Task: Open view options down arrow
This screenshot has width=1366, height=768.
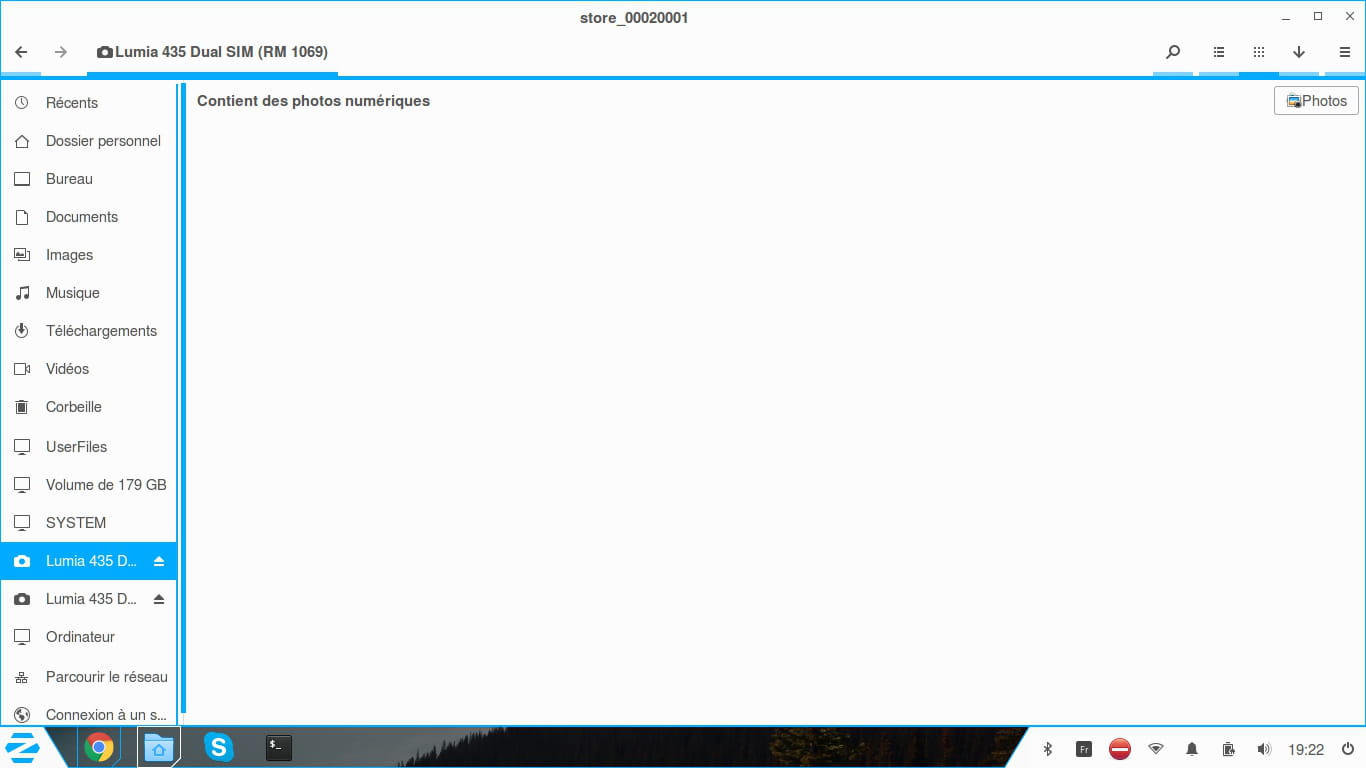Action: [x=1299, y=52]
